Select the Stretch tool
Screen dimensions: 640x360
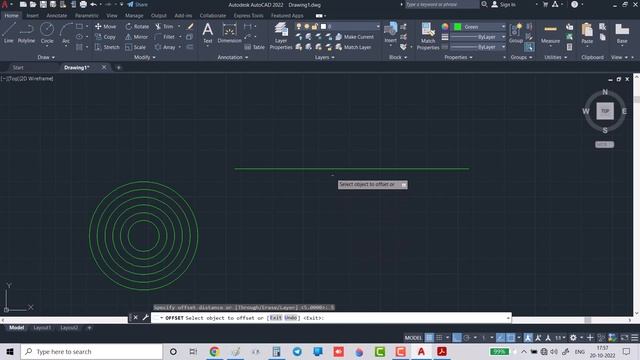[107, 47]
